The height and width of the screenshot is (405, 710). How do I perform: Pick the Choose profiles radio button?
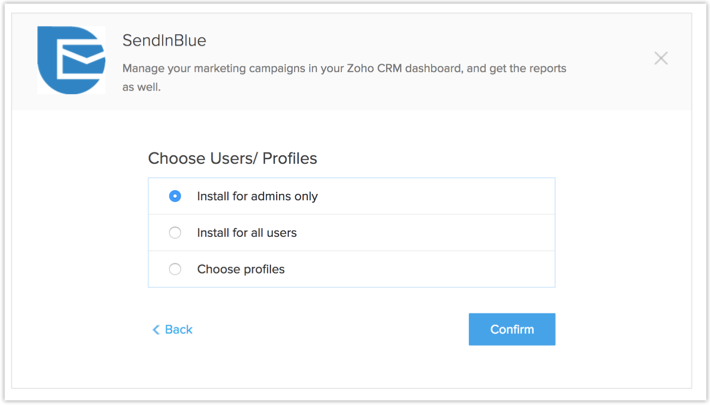[x=175, y=269]
